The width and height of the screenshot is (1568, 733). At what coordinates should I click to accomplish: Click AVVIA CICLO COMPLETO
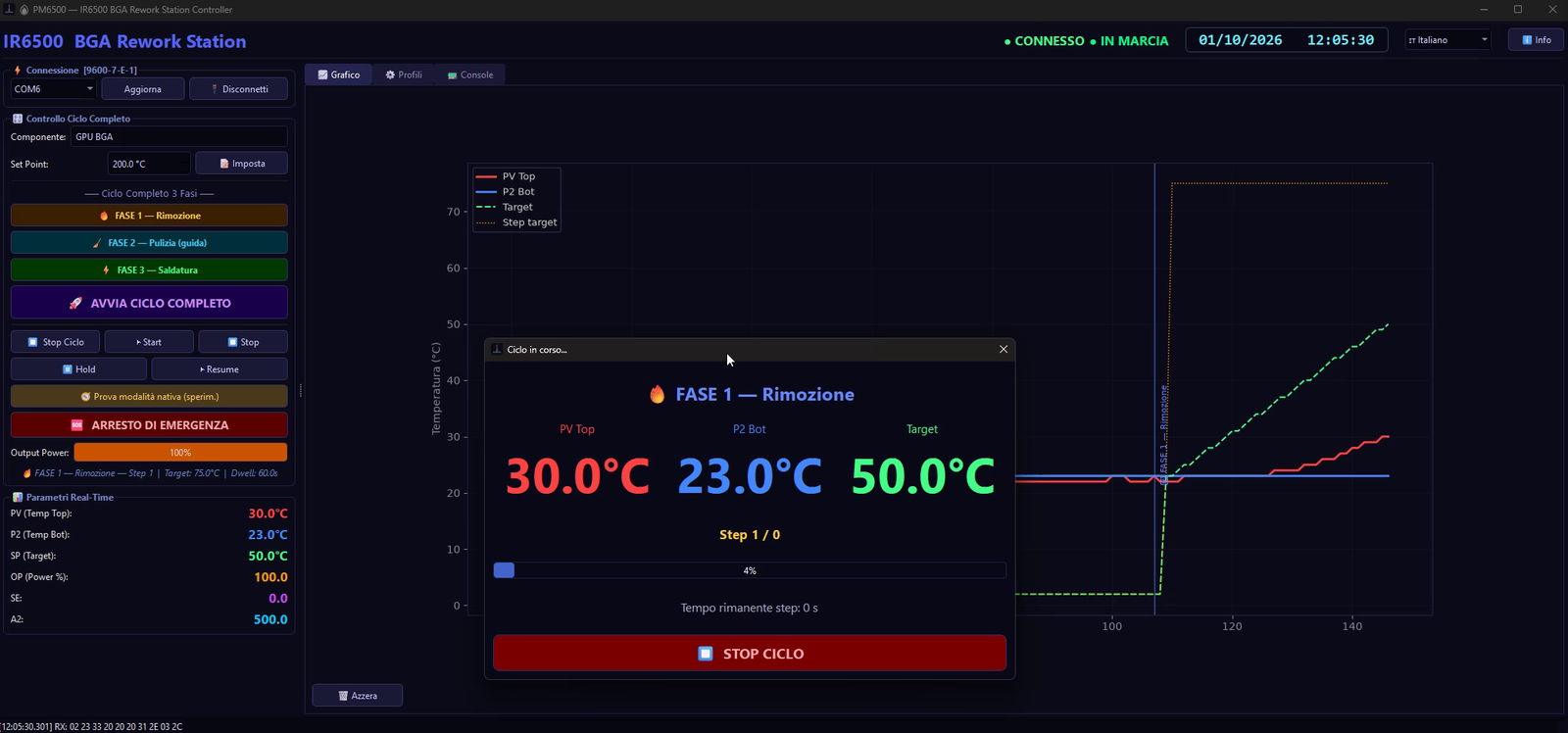click(x=149, y=303)
